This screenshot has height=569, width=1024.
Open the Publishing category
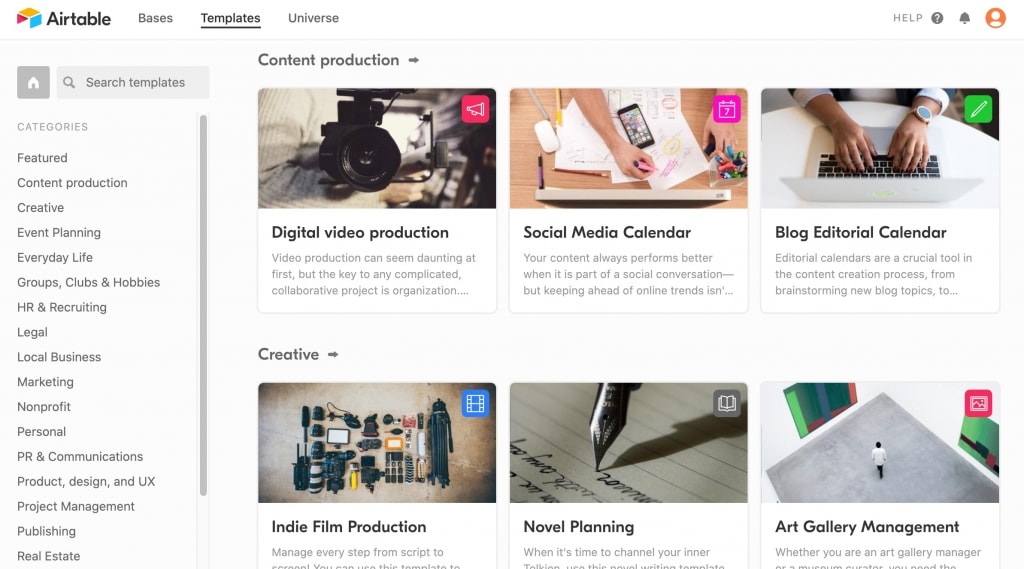[x=46, y=531]
